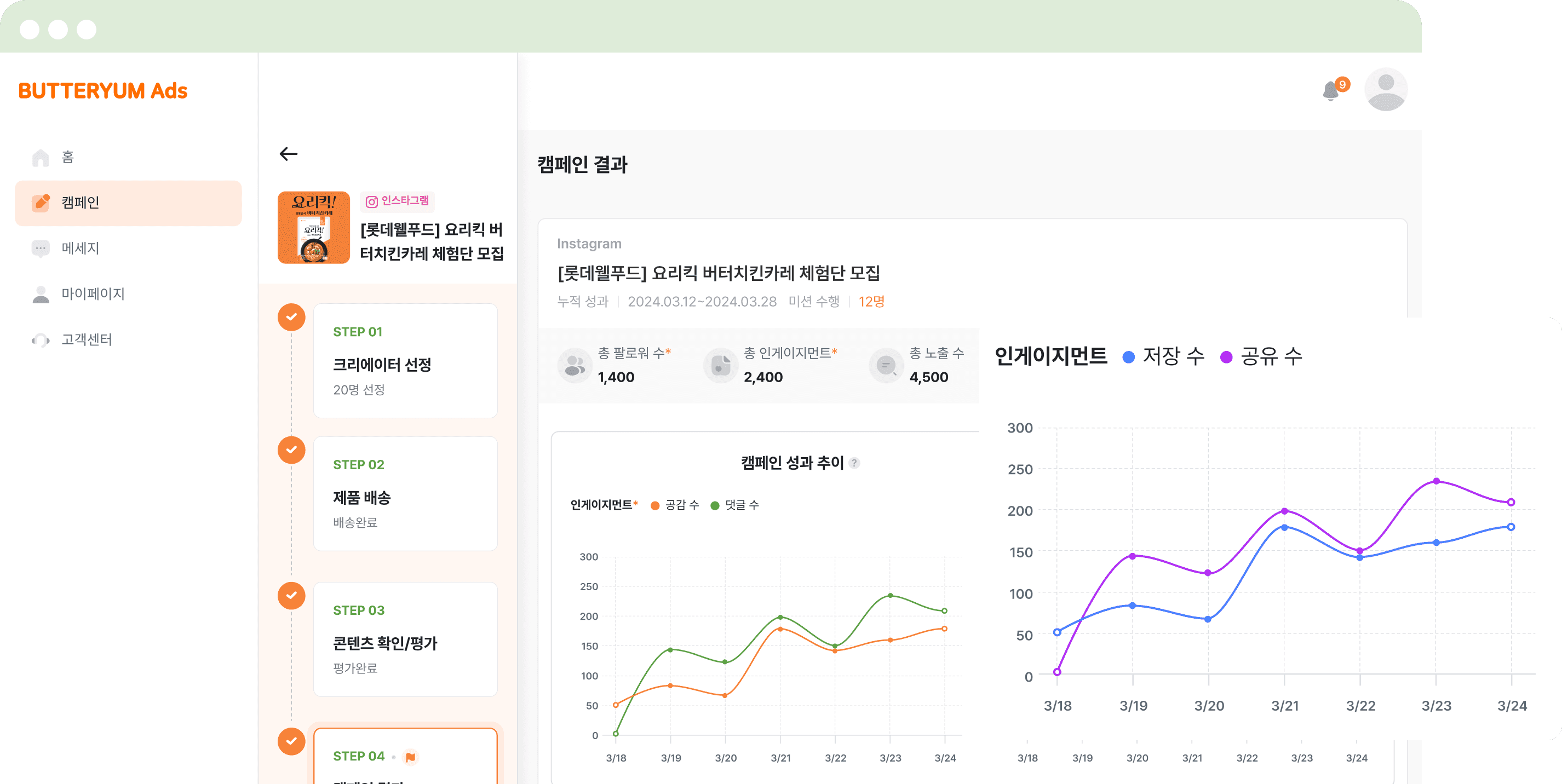Click the STEP 01 checkmark circle
This screenshot has width=1562, height=784.
[292, 317]
